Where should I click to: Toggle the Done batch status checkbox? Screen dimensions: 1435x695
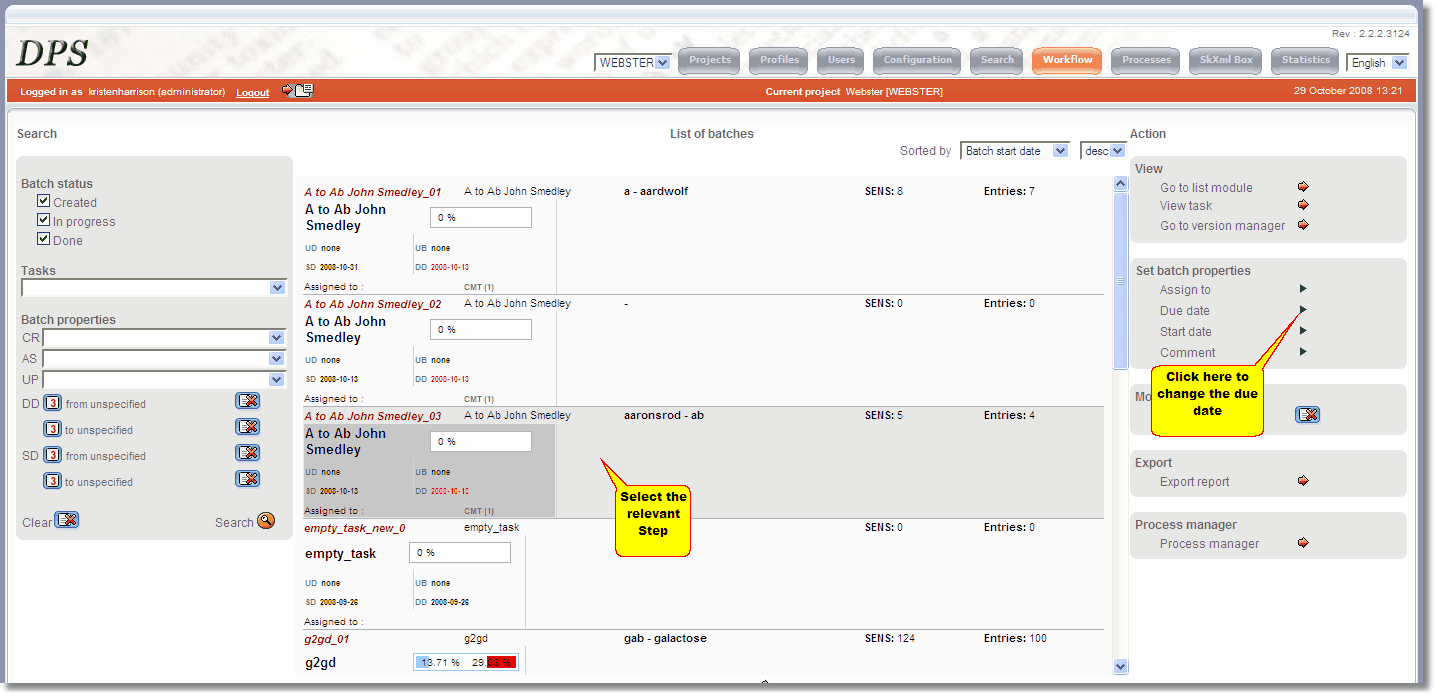(43, 239)
